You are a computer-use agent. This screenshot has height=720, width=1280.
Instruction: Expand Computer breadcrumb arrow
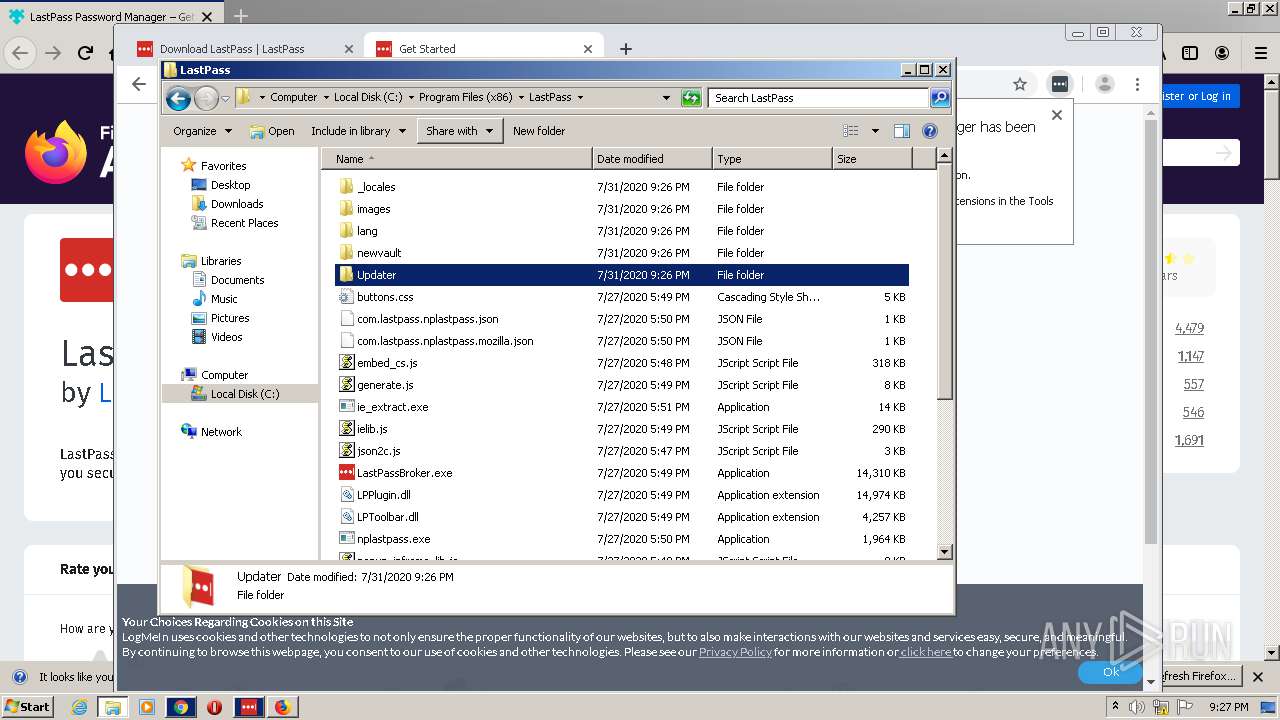pyautogui.click(x=325, y=98)
